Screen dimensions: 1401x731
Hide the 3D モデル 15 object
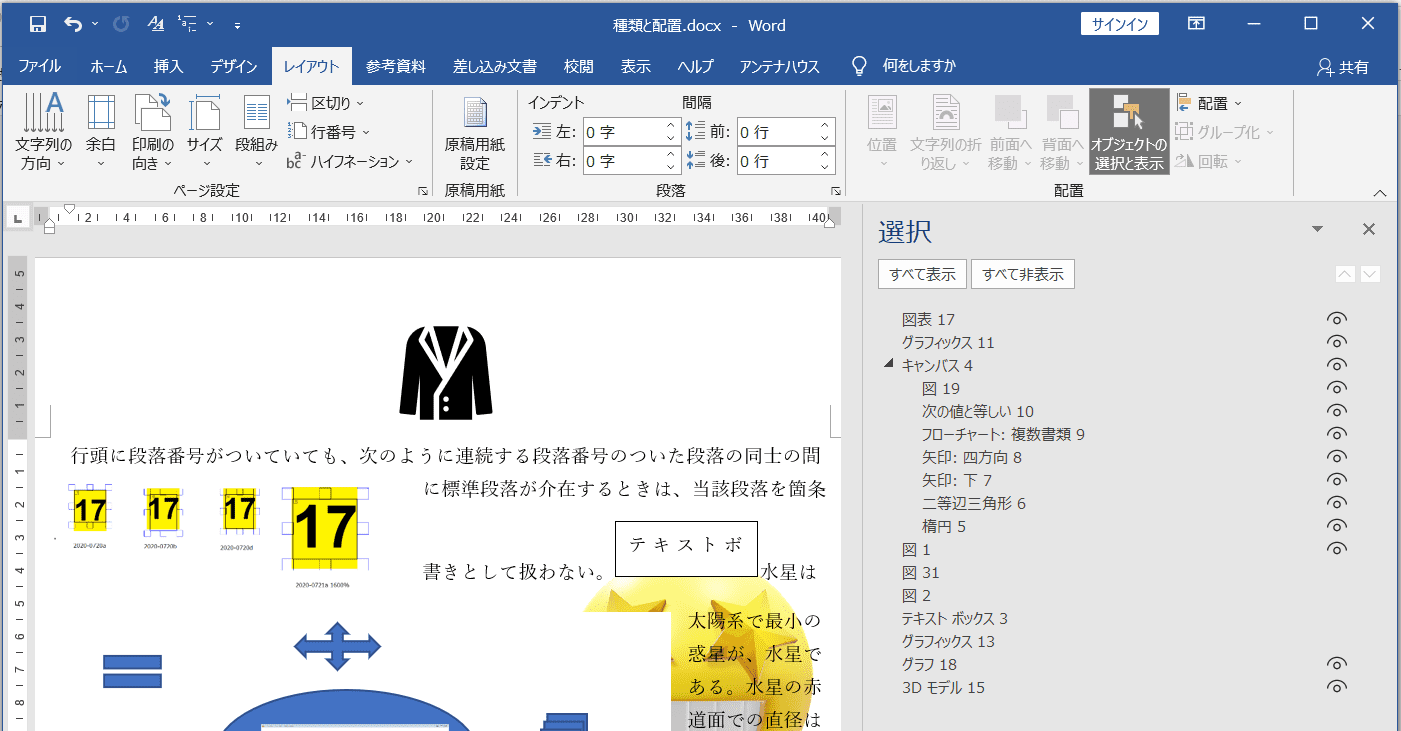click(x=1336, y=687)
